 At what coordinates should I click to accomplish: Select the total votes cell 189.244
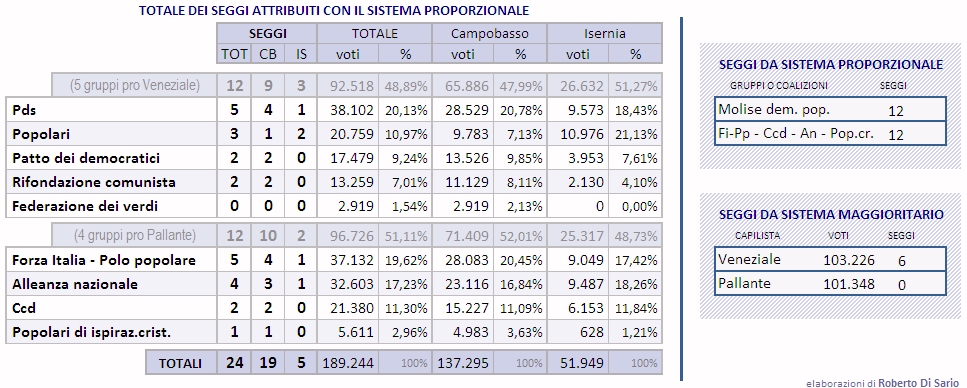point(348,363)
